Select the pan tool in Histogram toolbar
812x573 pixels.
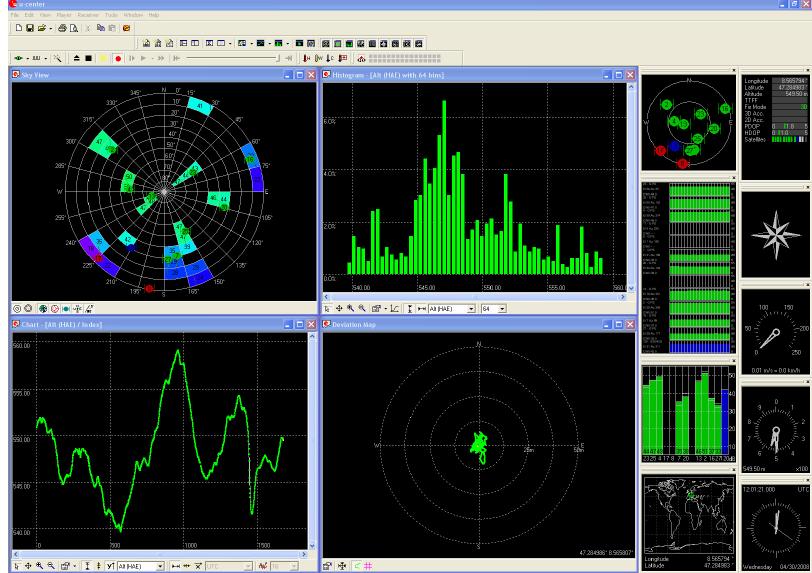[x=339, y=308]
